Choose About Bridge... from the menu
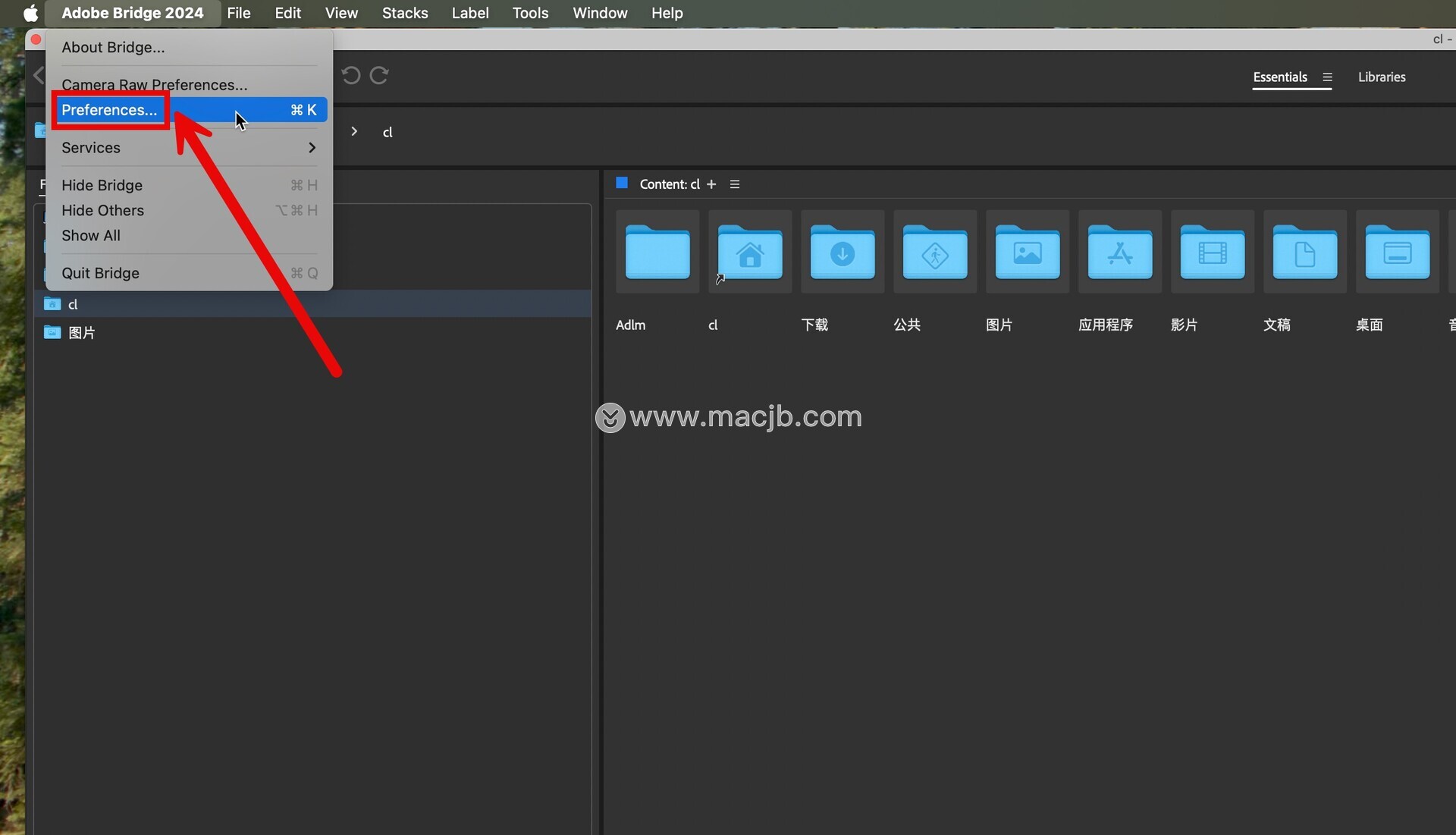The image size is (1456, 835). [x=189, y=47]
